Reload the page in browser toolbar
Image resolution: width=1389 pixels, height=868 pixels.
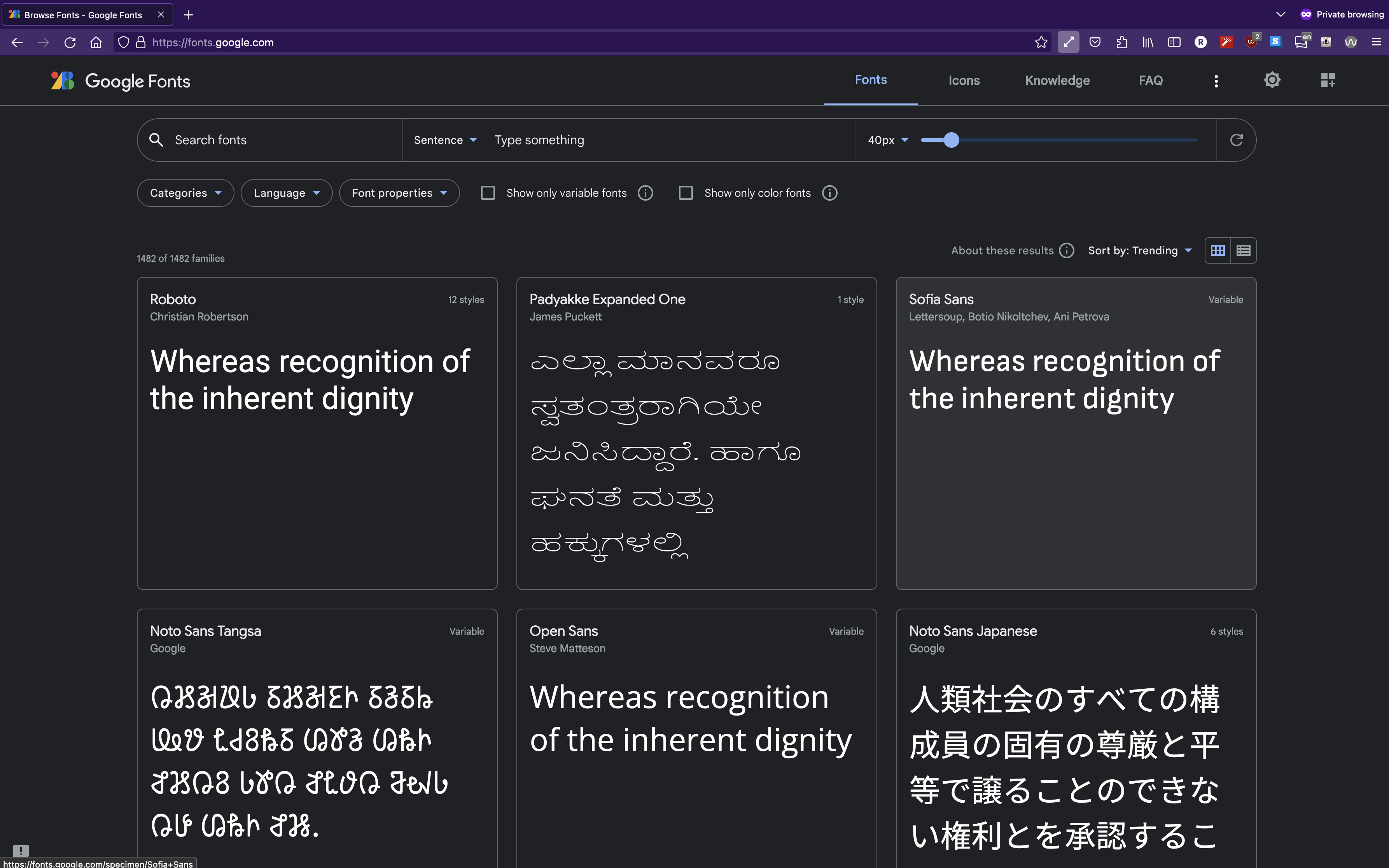click(70, 42)
